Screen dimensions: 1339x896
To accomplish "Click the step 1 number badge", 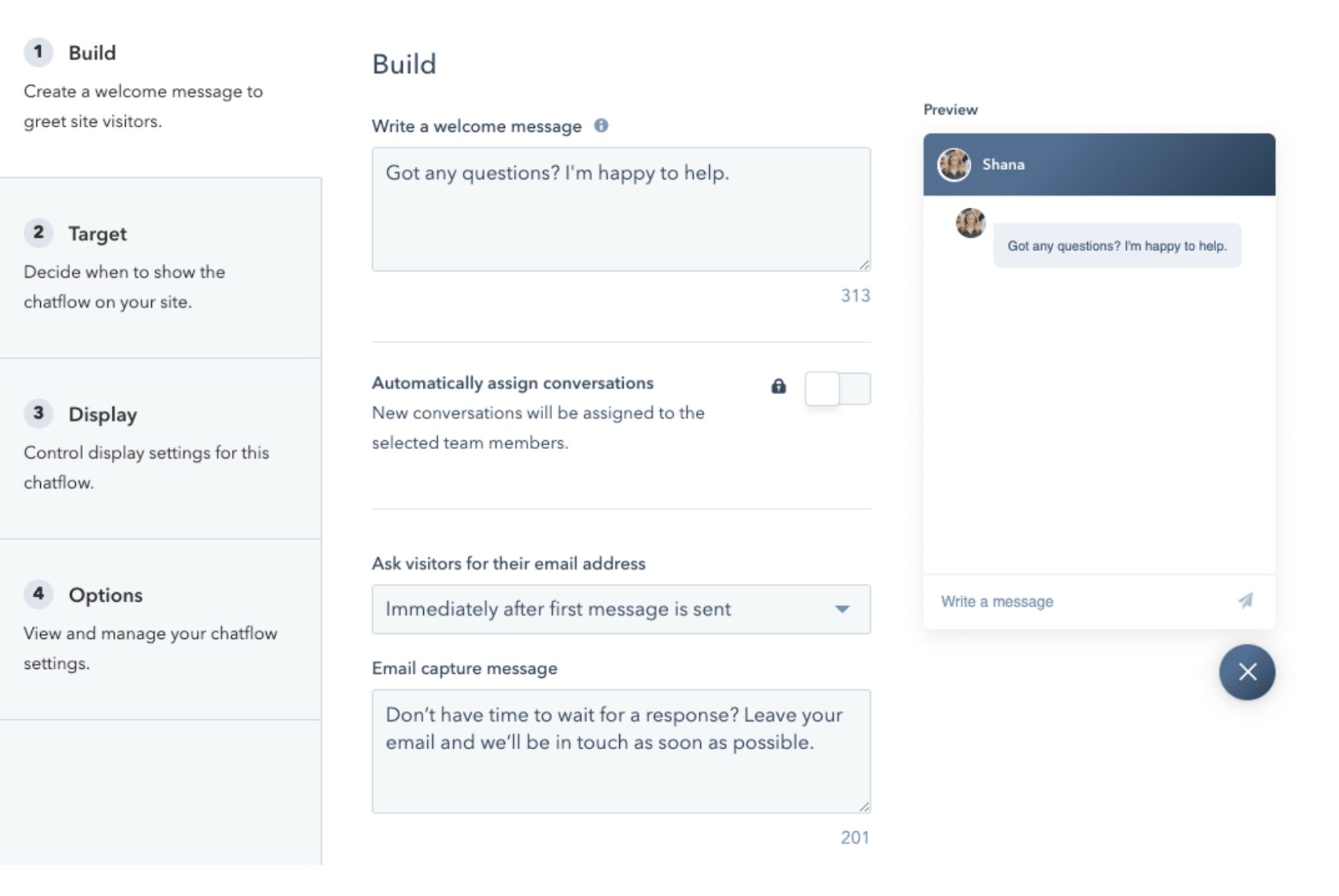I will [38, 52].
